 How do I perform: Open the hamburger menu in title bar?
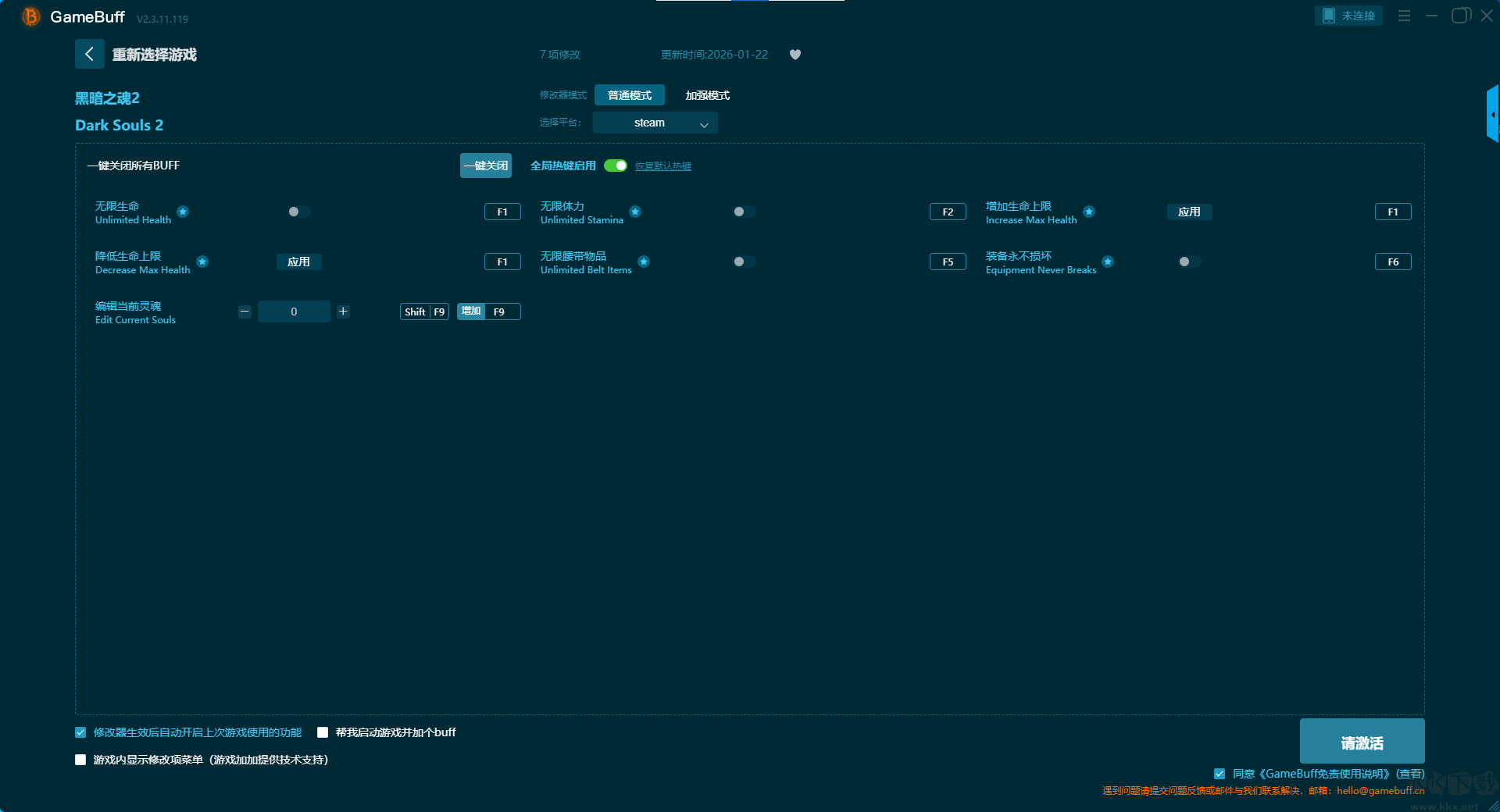coord(1404,16)
